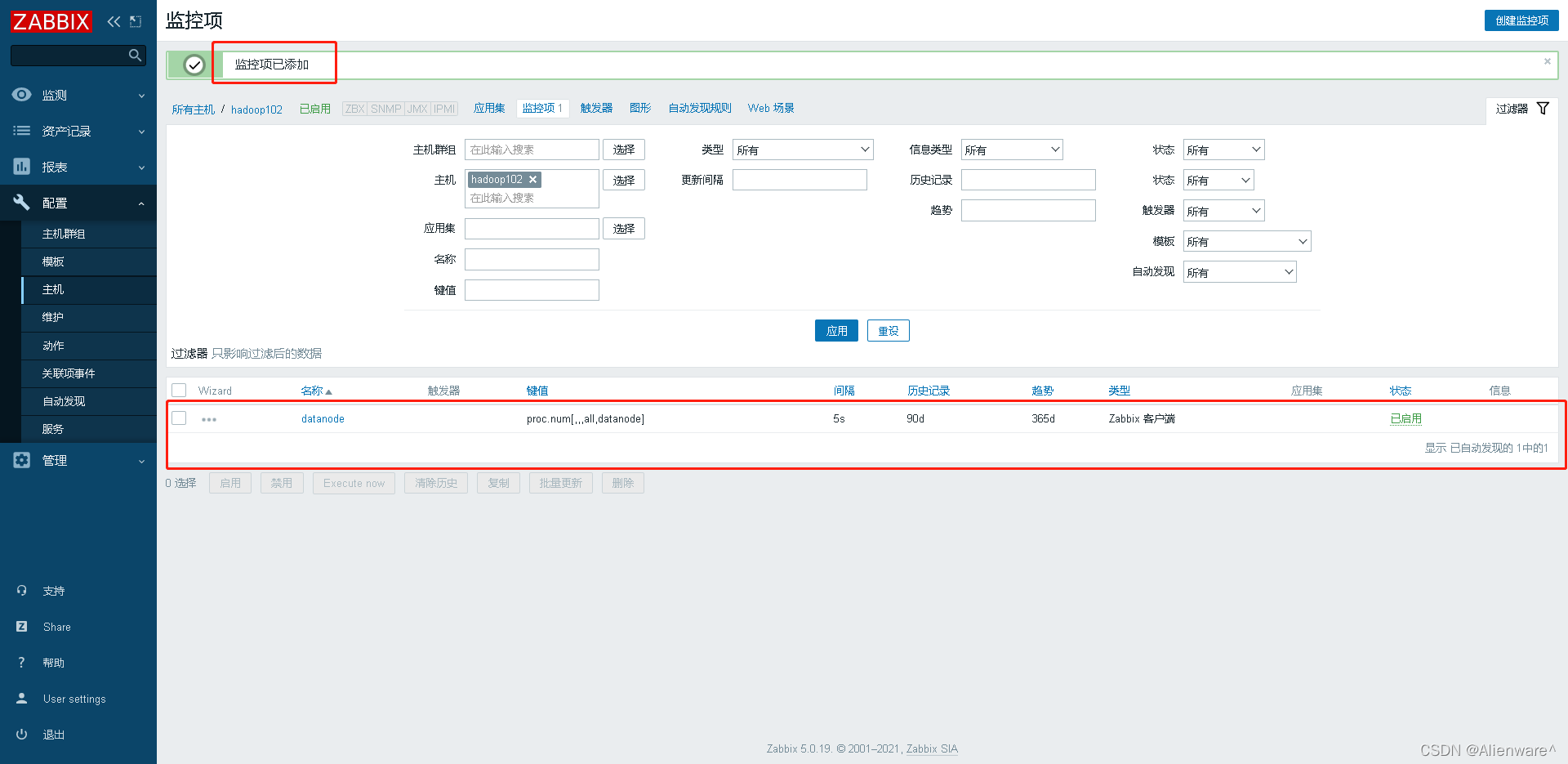
Task: Click the question mark icon for 帮助
Action: pos(21,663)
